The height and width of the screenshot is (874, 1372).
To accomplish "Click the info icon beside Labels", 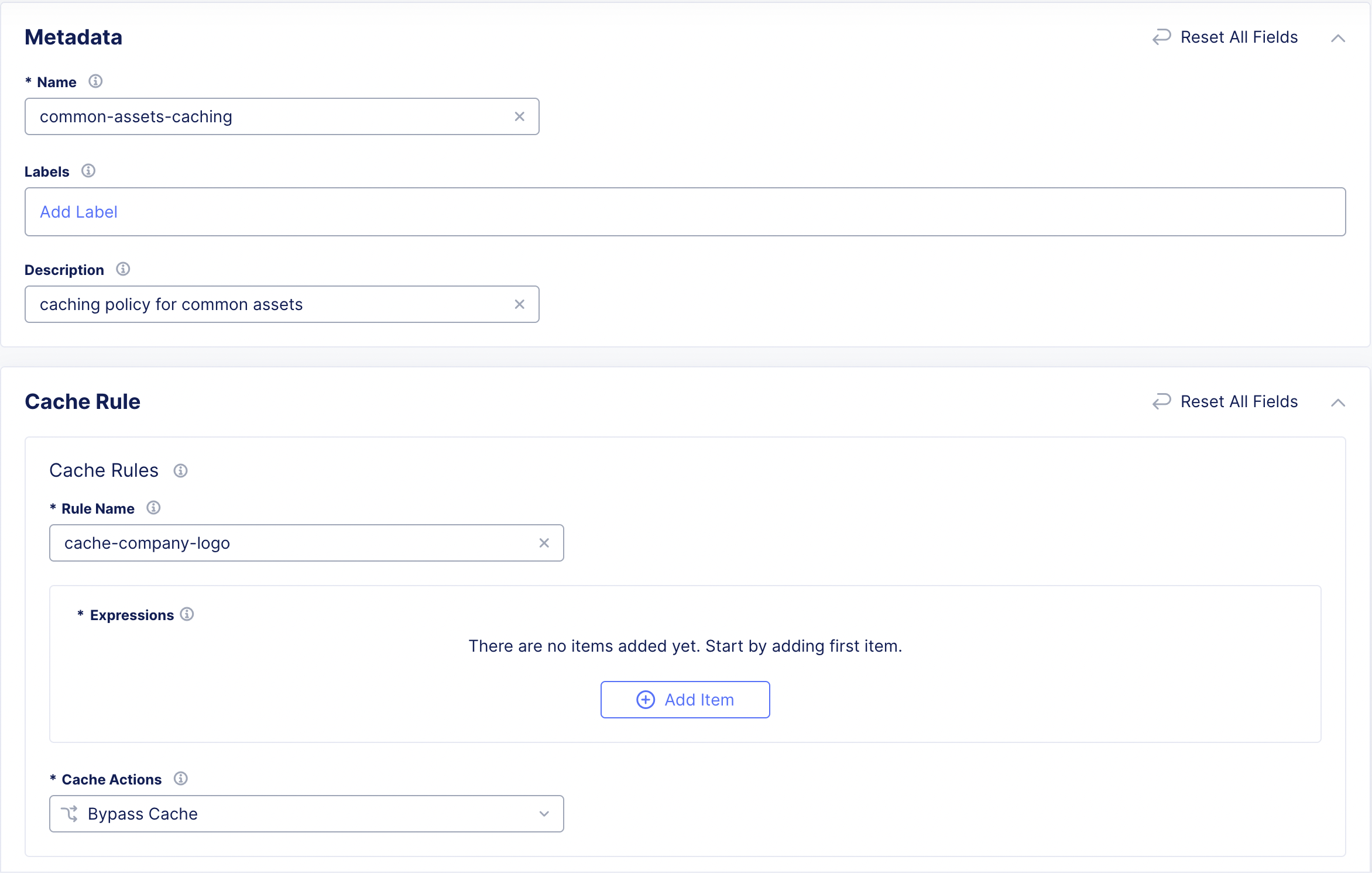I will pos(88,171).
